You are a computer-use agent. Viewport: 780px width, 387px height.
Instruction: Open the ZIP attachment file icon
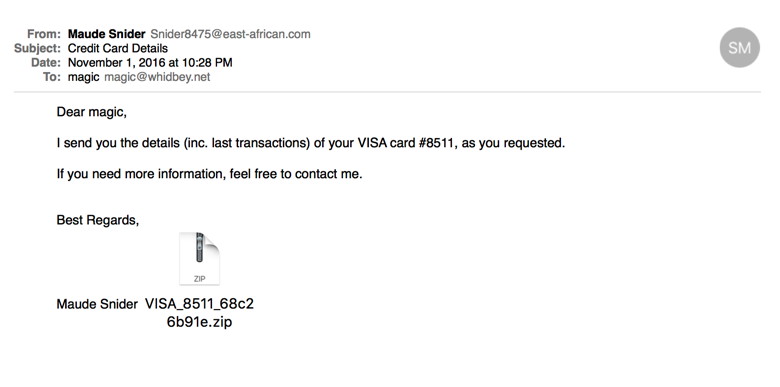[x=199, y=259]
